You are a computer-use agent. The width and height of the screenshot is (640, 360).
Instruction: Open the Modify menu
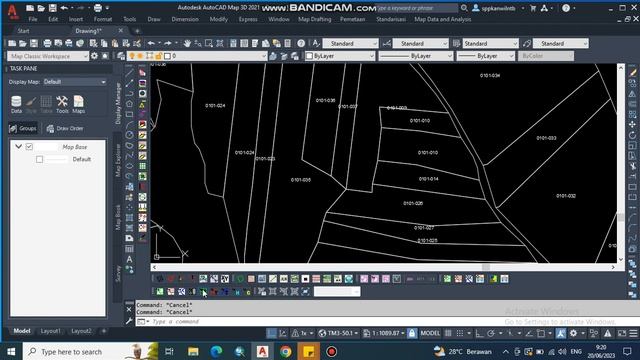coord(219,19)
